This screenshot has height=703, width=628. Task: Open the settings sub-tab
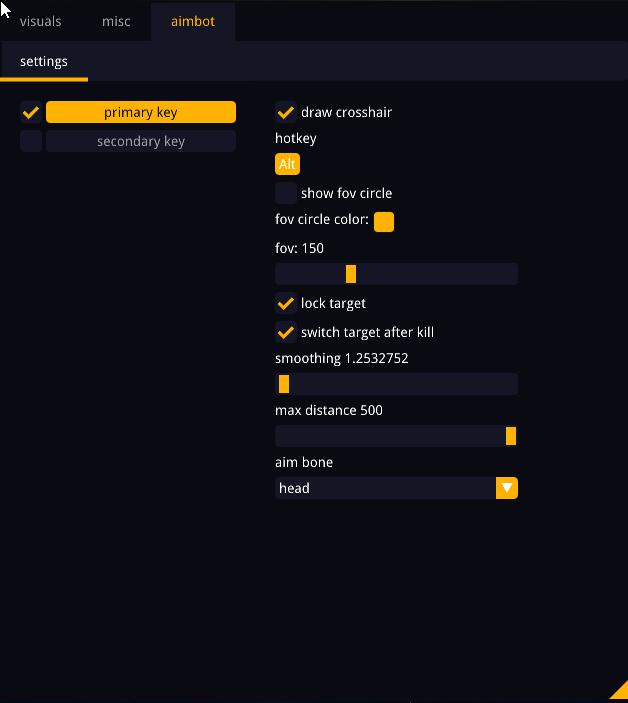tap(44, 61)
